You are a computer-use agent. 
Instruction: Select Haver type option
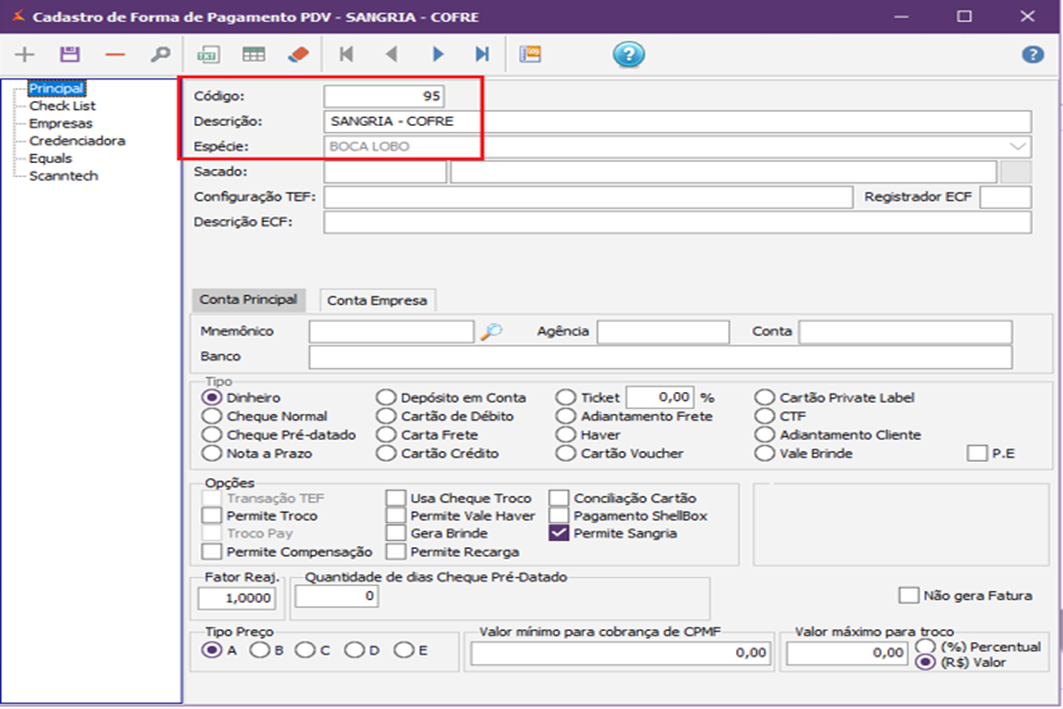click(566, 434)
